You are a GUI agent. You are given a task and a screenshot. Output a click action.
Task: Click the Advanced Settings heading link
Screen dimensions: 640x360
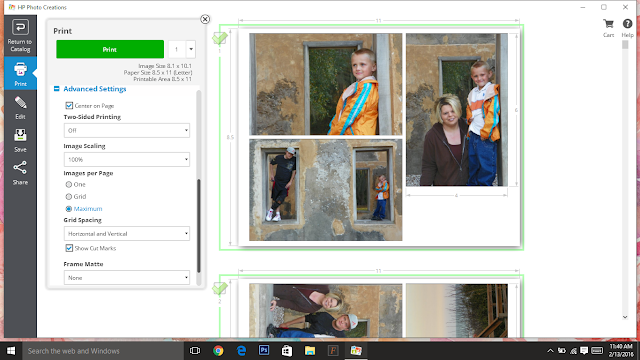tap(95, 89)
